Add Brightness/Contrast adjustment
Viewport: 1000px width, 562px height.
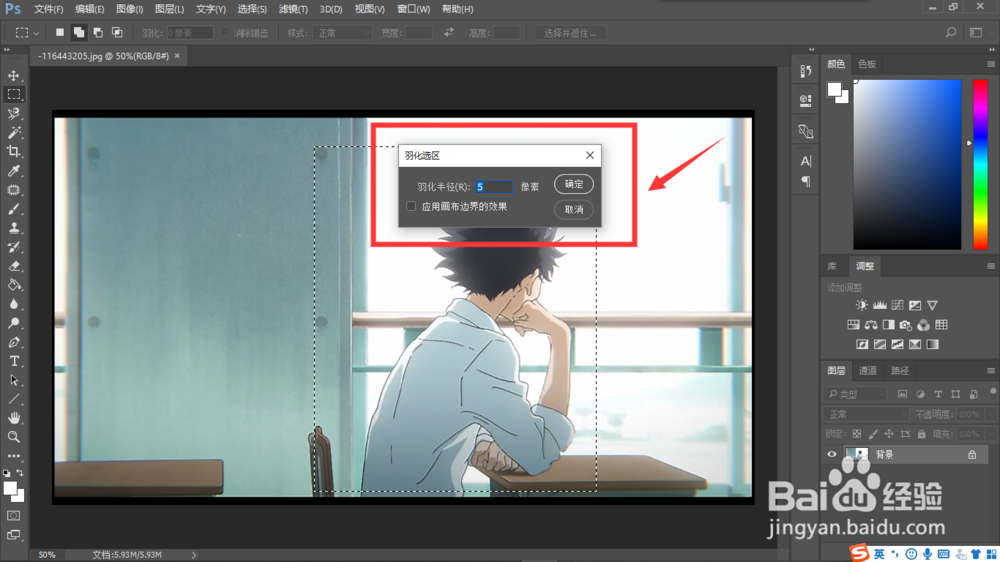pyautogui.click(x=862, y=305)
